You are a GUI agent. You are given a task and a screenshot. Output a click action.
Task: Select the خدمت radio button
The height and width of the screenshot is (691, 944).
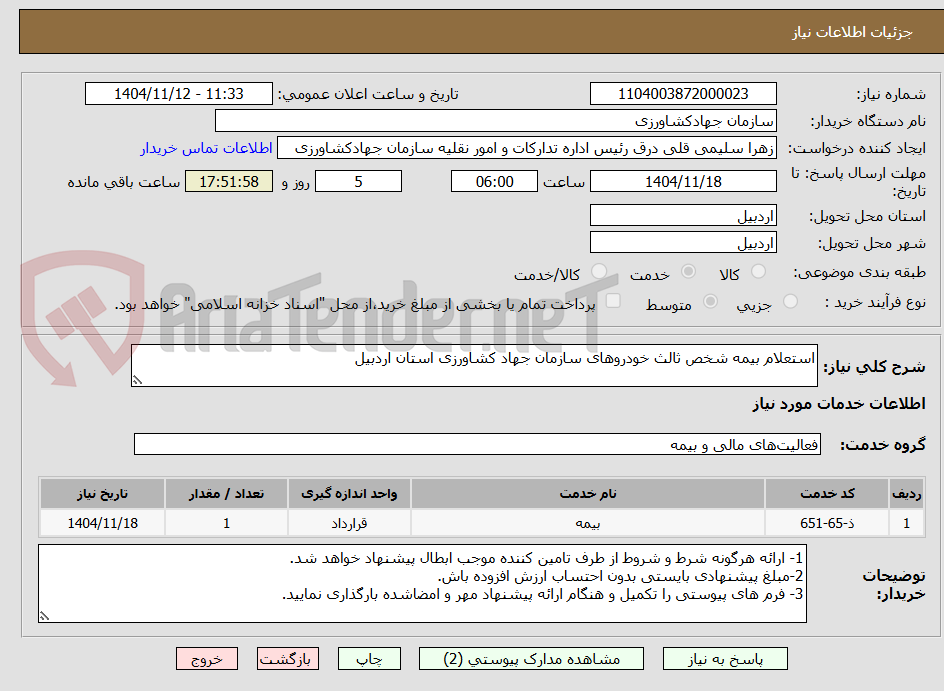coord(688,272)
